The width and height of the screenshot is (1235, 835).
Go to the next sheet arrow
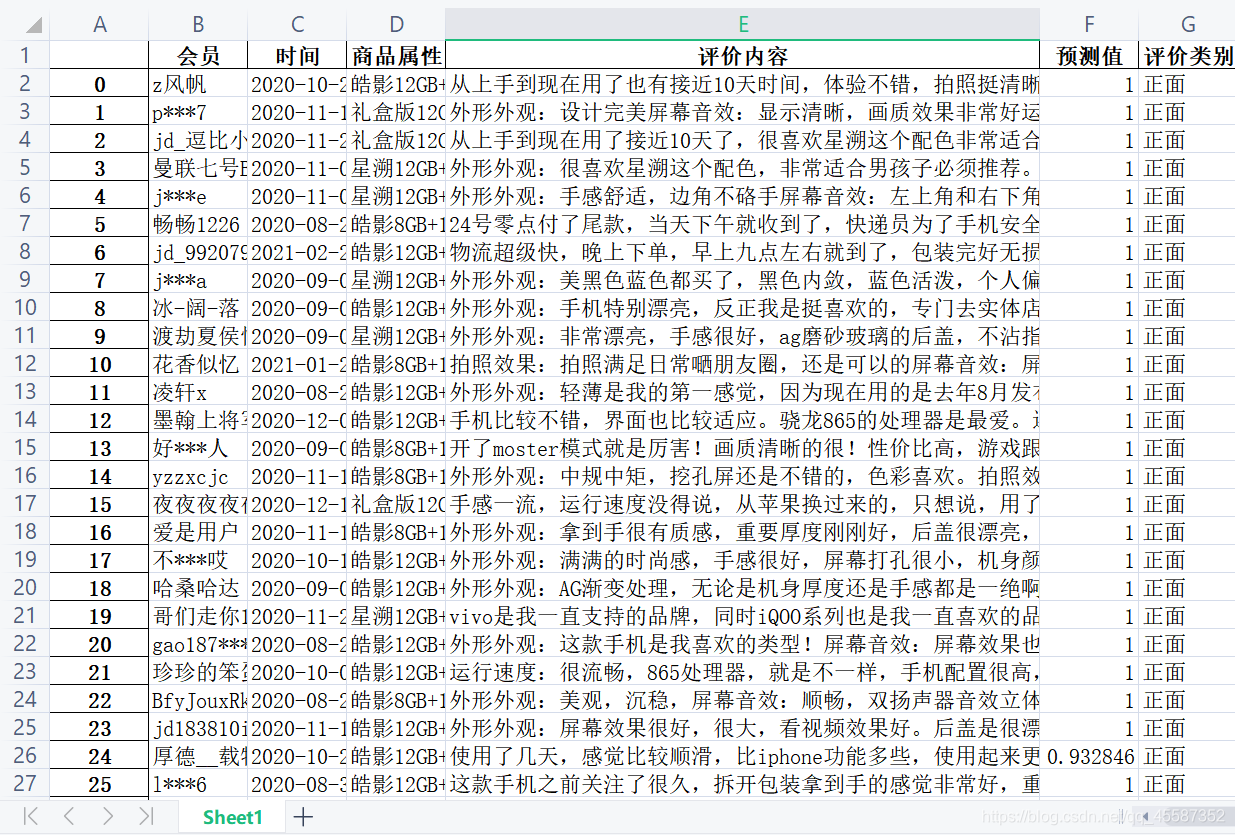tap(107, 817)
